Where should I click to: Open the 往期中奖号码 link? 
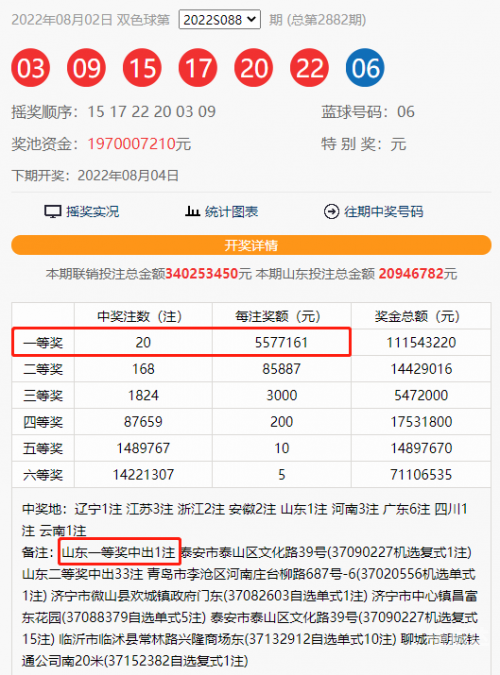[383, 212]
